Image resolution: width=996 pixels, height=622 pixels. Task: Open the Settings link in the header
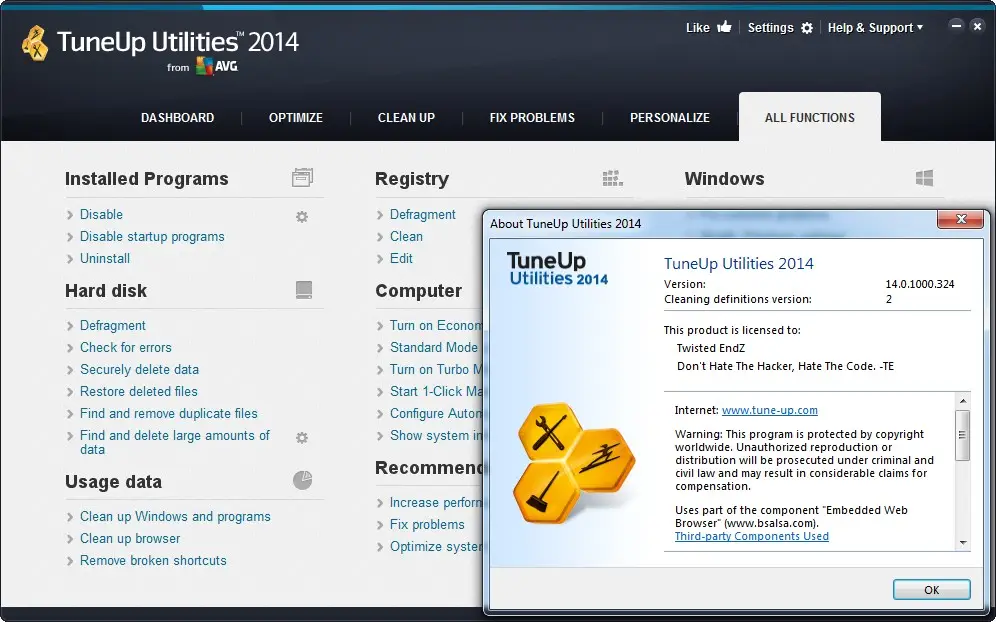pyautogui.click(x=770, y=27)
